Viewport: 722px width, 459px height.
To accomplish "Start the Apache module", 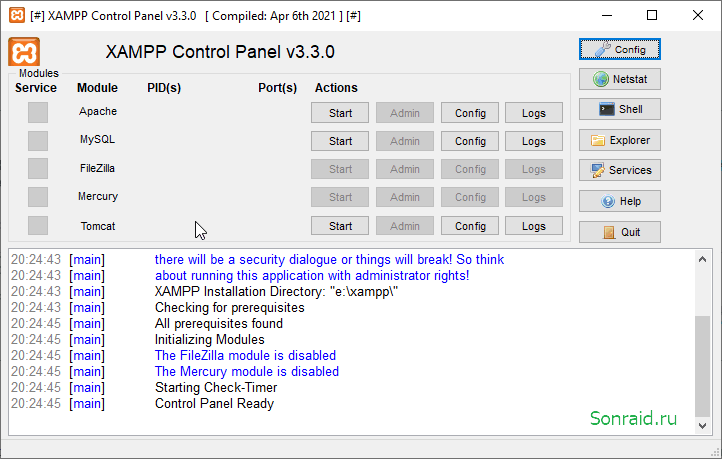I will 340,113.
